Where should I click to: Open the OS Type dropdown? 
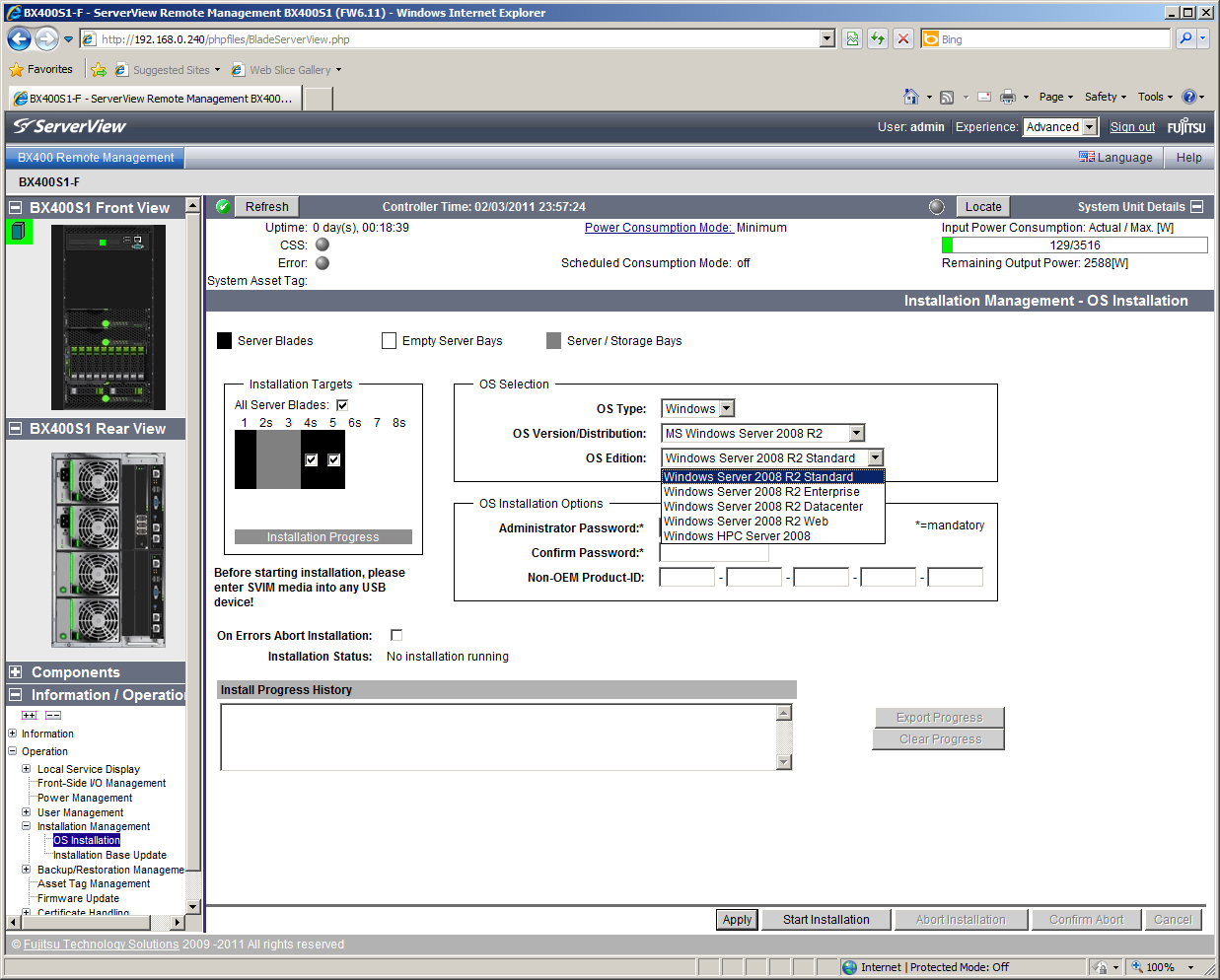[697, 408]
